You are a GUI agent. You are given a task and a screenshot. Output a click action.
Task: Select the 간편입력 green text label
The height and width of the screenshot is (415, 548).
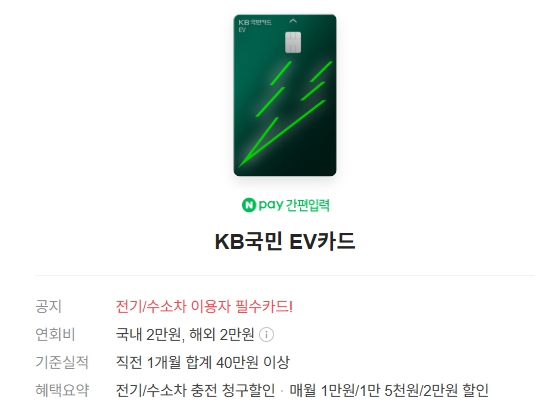click(x=308, y=205)
